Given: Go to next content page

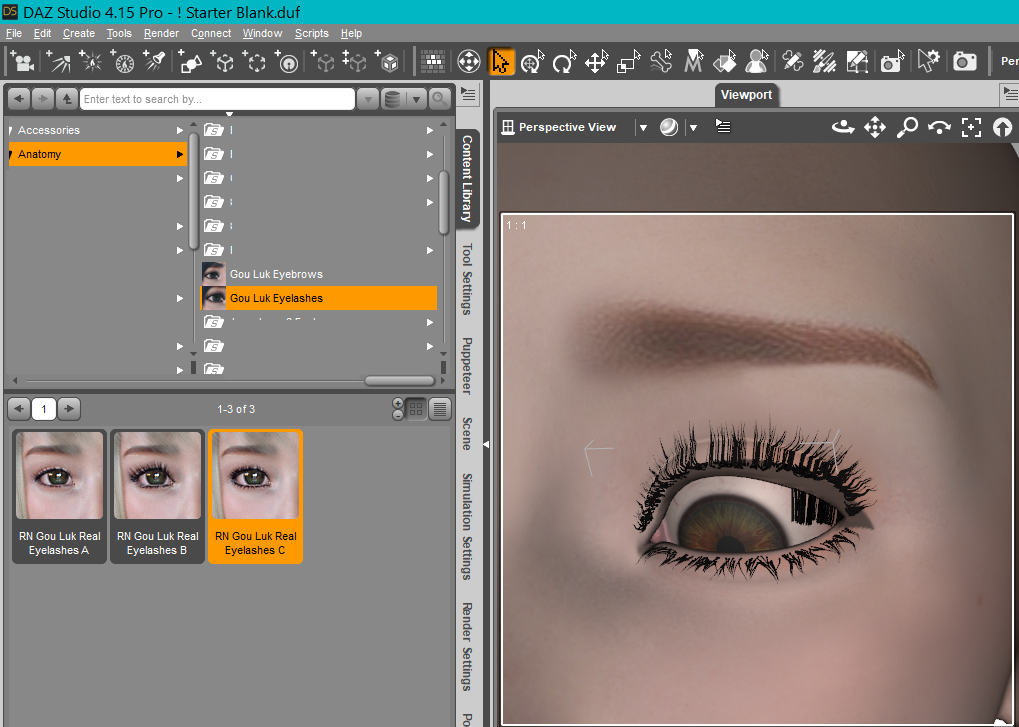Looking at the screenshot, I should click(69, 409).
